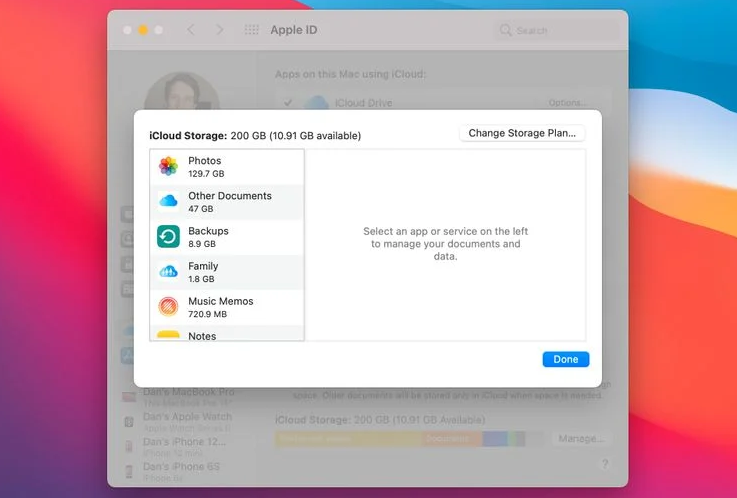Click the Apple ID profile picture
This screenshot has height=498, width=737.
[182, 97]
